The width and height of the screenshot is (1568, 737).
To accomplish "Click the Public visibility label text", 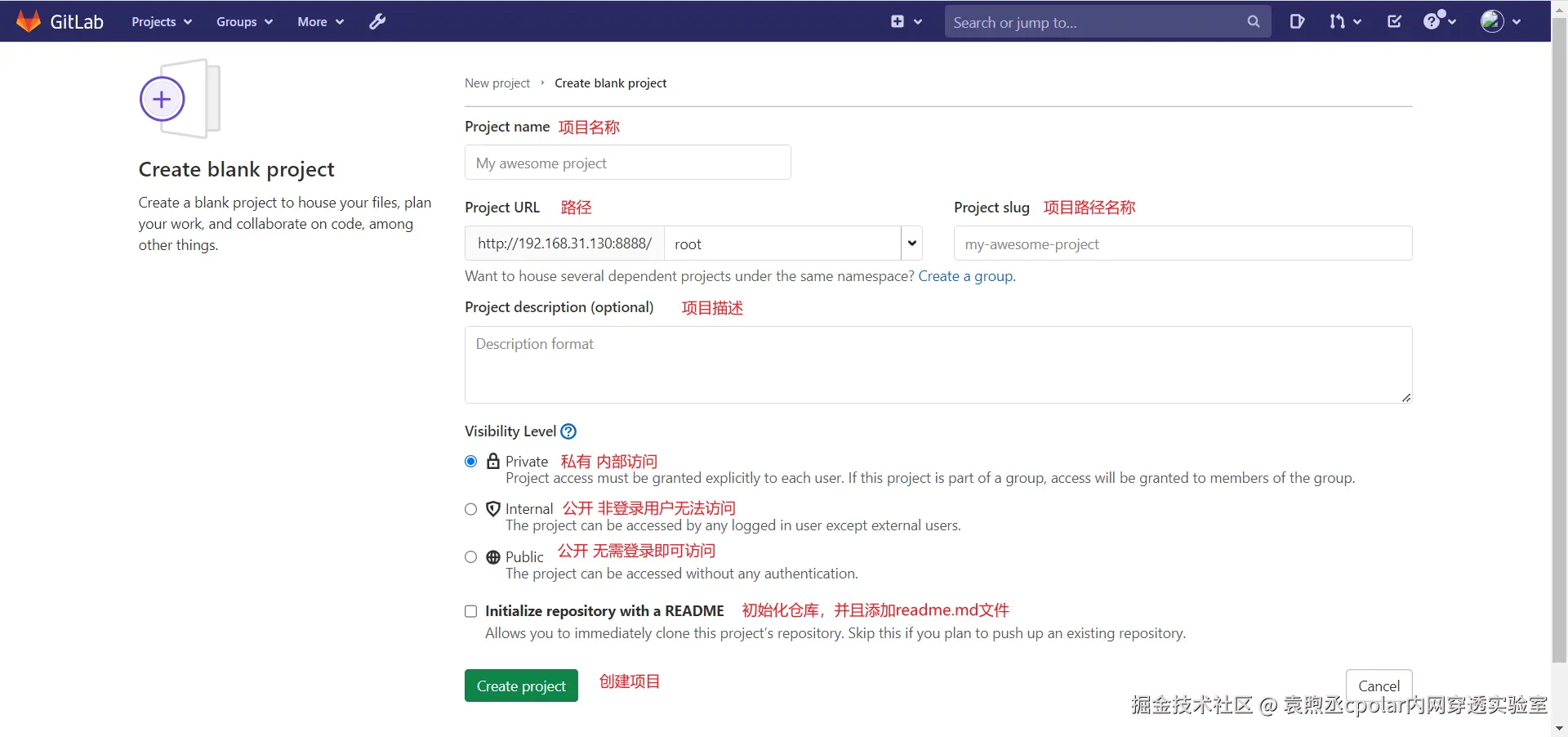I will tap(524, 557).
